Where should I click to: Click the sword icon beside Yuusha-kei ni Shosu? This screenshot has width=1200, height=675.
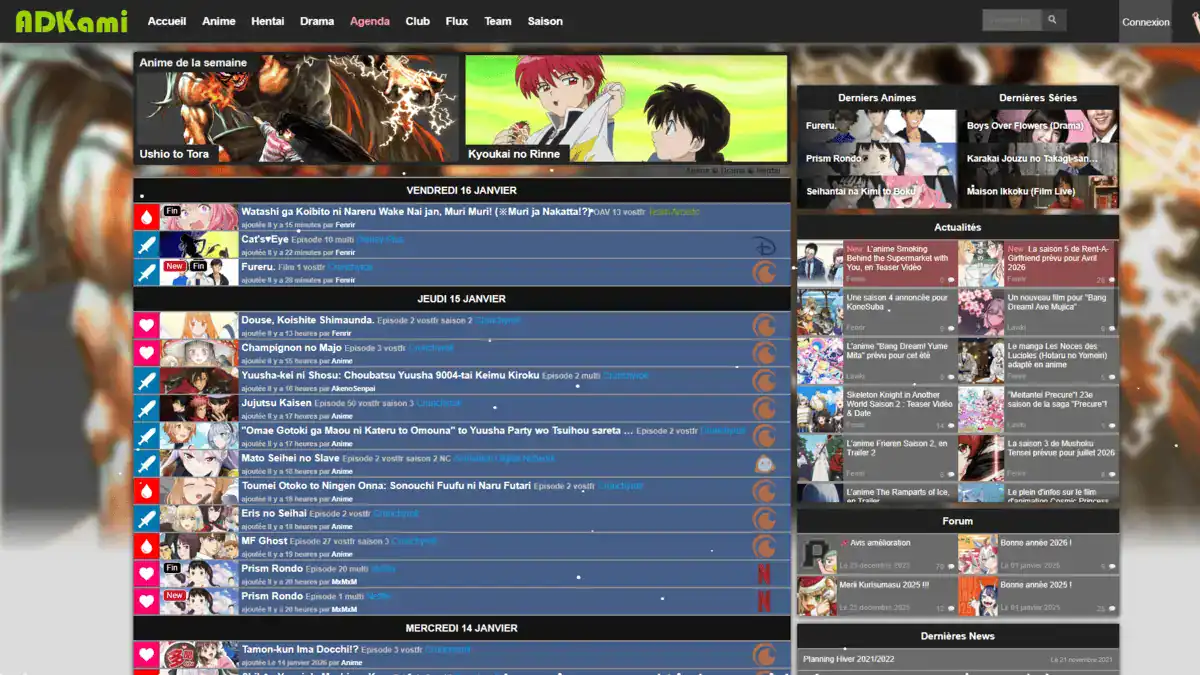(147, 381)
